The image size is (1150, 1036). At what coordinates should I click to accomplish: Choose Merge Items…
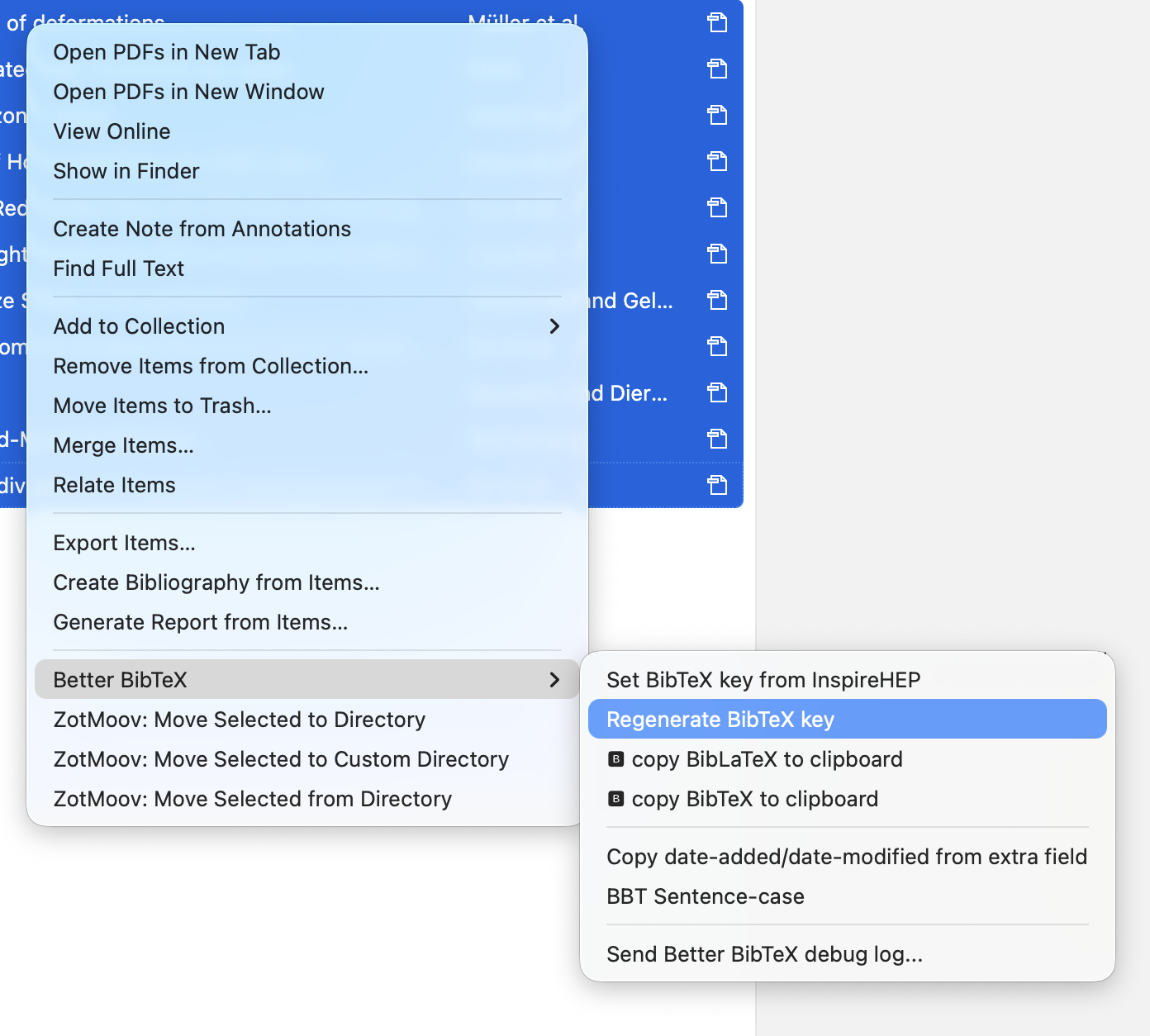(307, 445)
